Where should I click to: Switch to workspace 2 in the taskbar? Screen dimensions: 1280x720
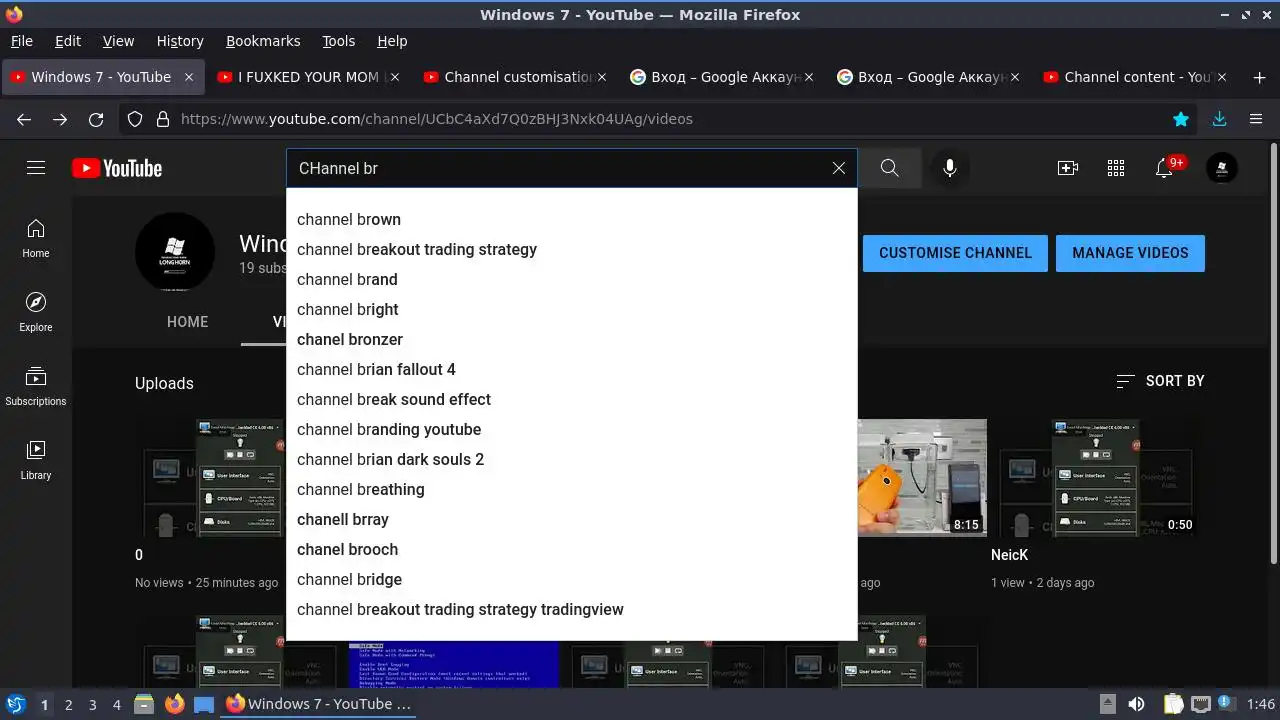point(68,704)
